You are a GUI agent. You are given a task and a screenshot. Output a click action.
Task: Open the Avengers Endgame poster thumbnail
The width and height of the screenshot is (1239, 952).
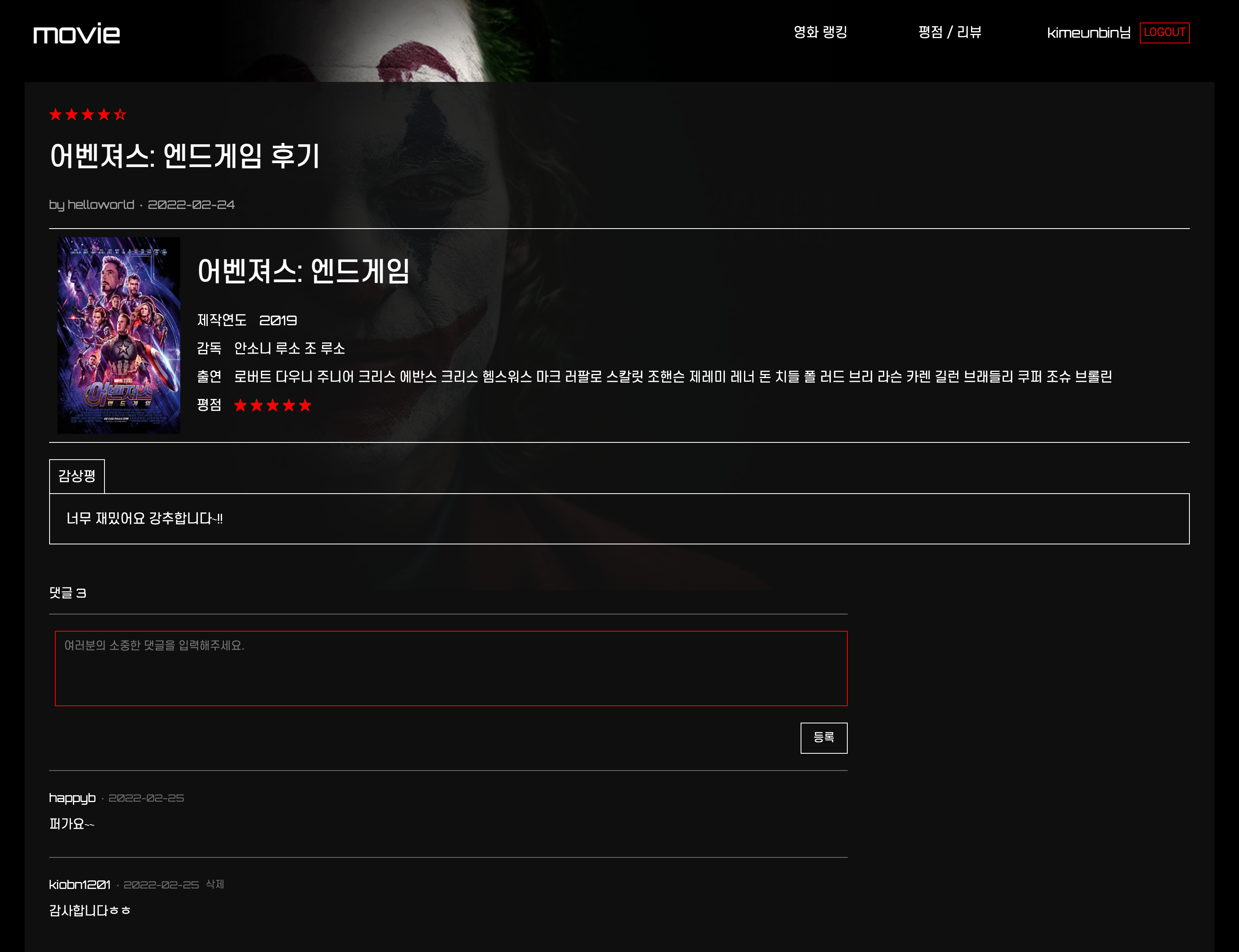pyautogui.click(x=118, y=335)
